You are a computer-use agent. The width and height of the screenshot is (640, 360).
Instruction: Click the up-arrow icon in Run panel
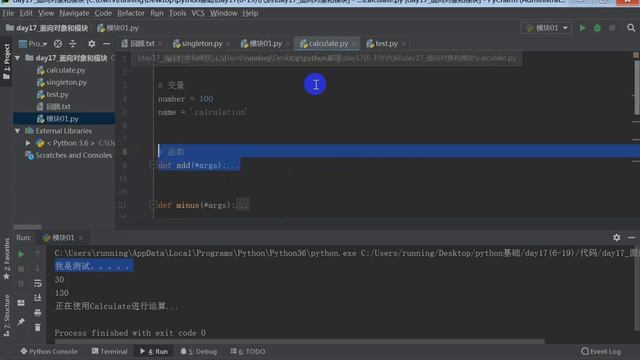(x=38, y=254)
